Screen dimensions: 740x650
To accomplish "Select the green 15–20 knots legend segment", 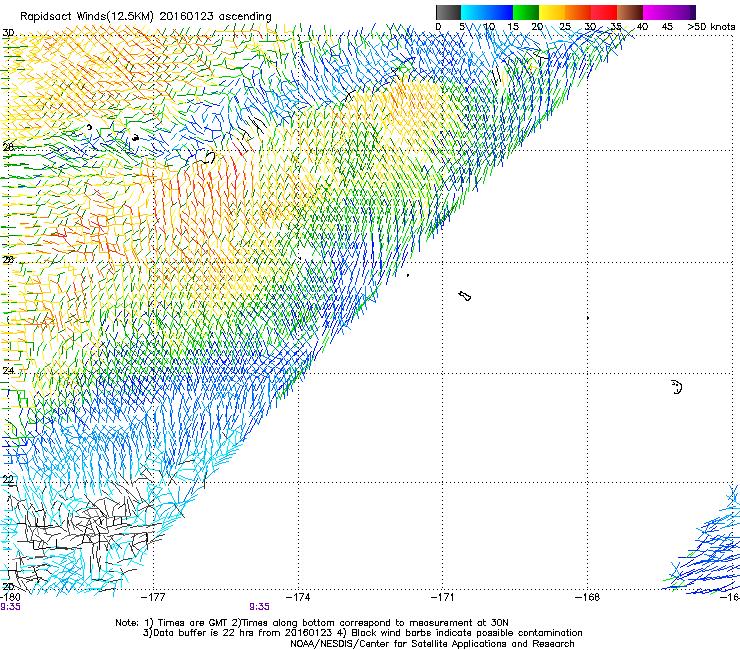I will tap(526, 12).
